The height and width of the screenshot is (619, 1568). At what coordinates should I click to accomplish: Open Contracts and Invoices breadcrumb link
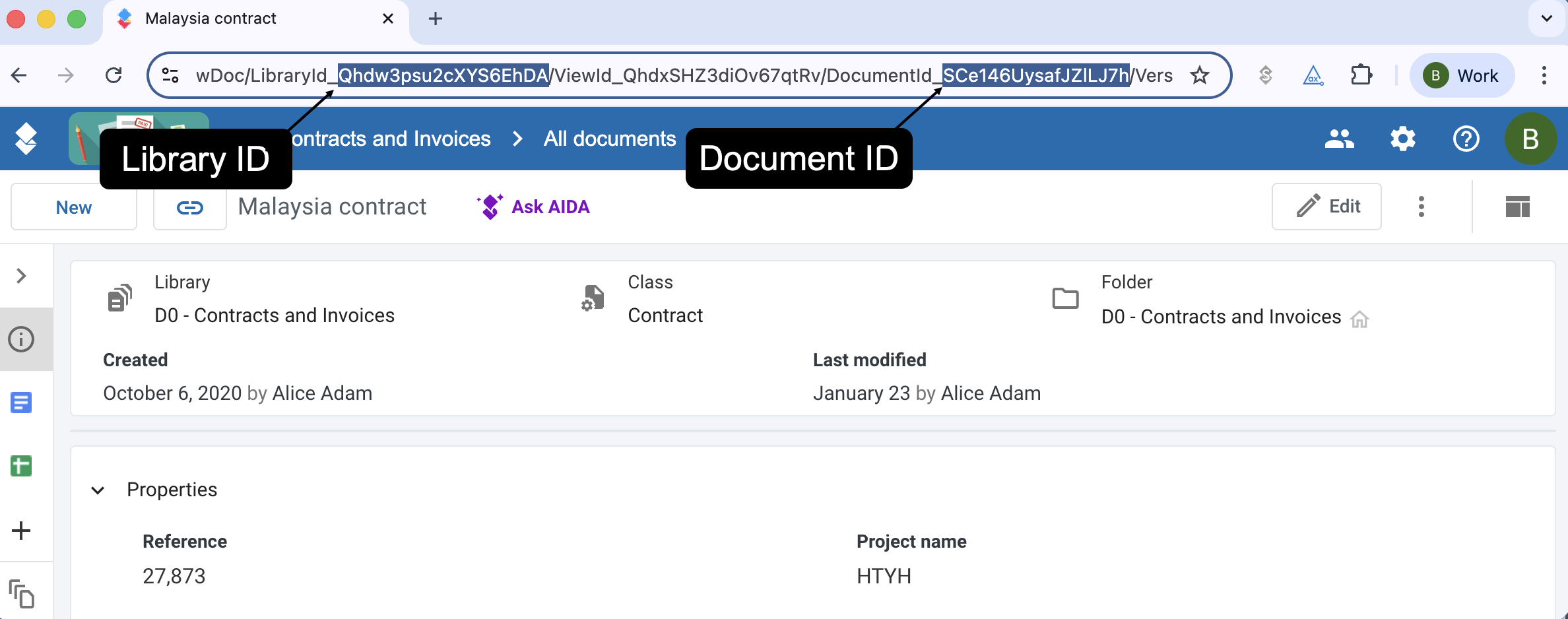click(x=391, y=139)
